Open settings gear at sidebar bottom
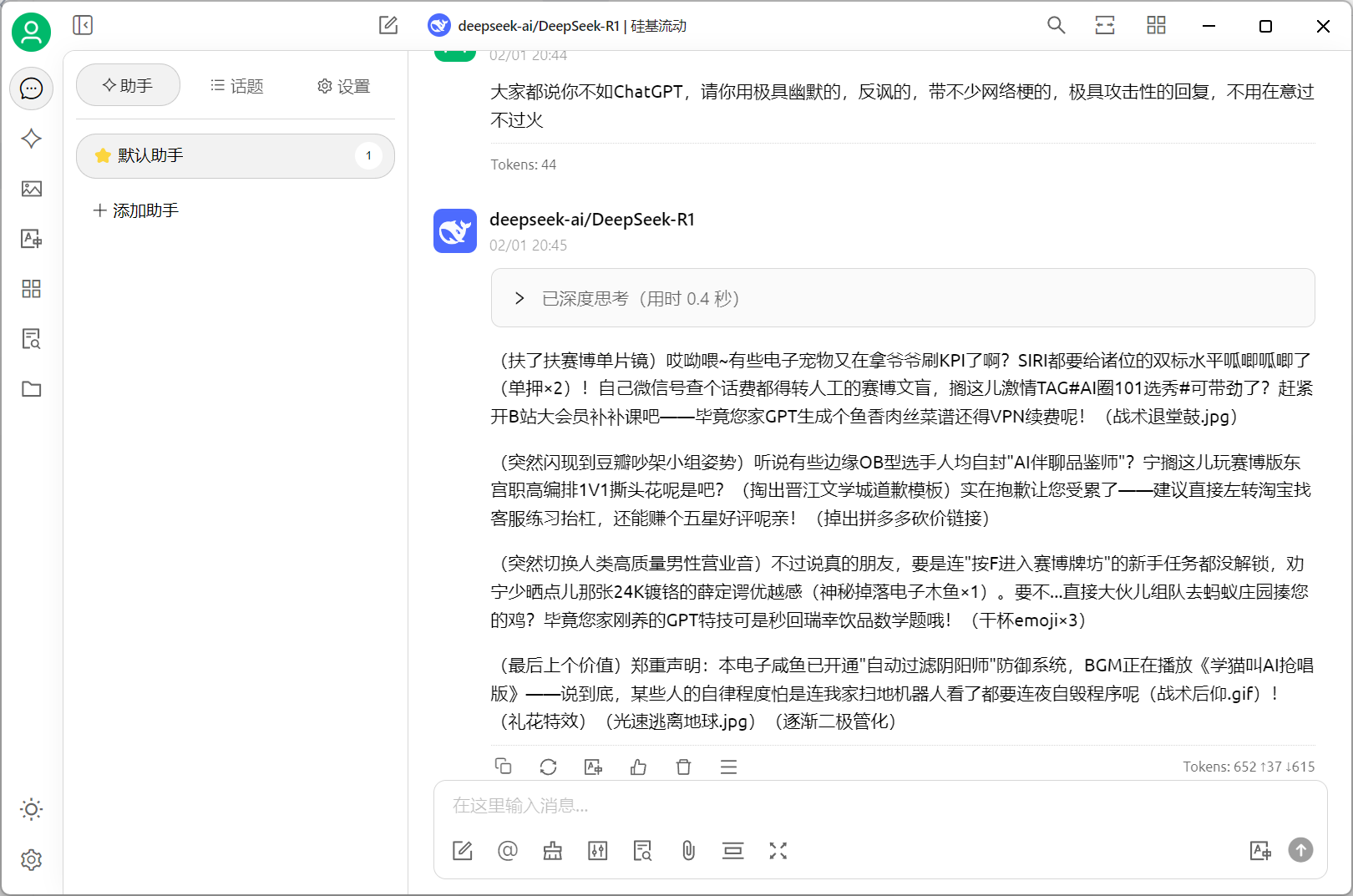 coord(32,860)
